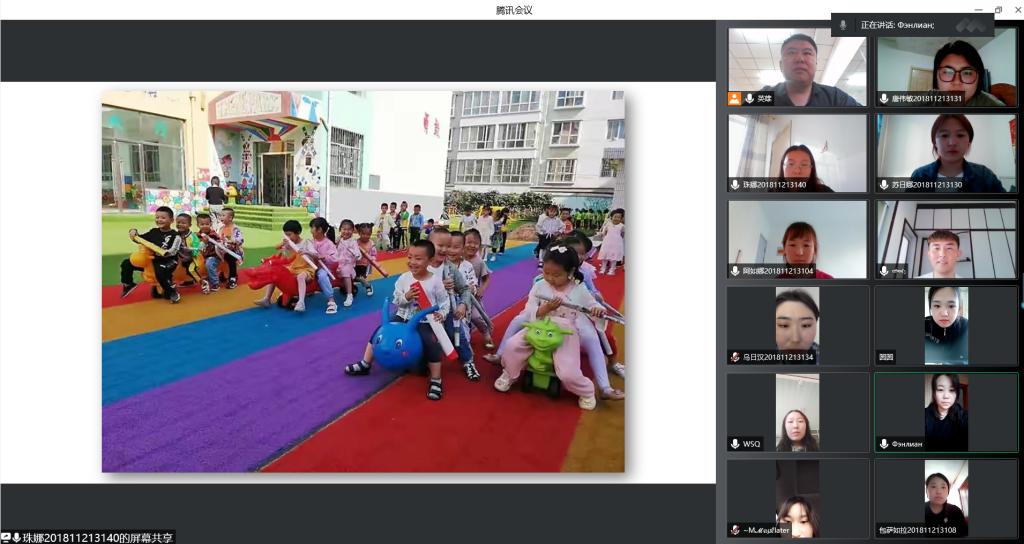Click microphone icon beside Фэнлиан name label
The width and height of the screenshot is (1024, 544).
[x=884, y=443]
